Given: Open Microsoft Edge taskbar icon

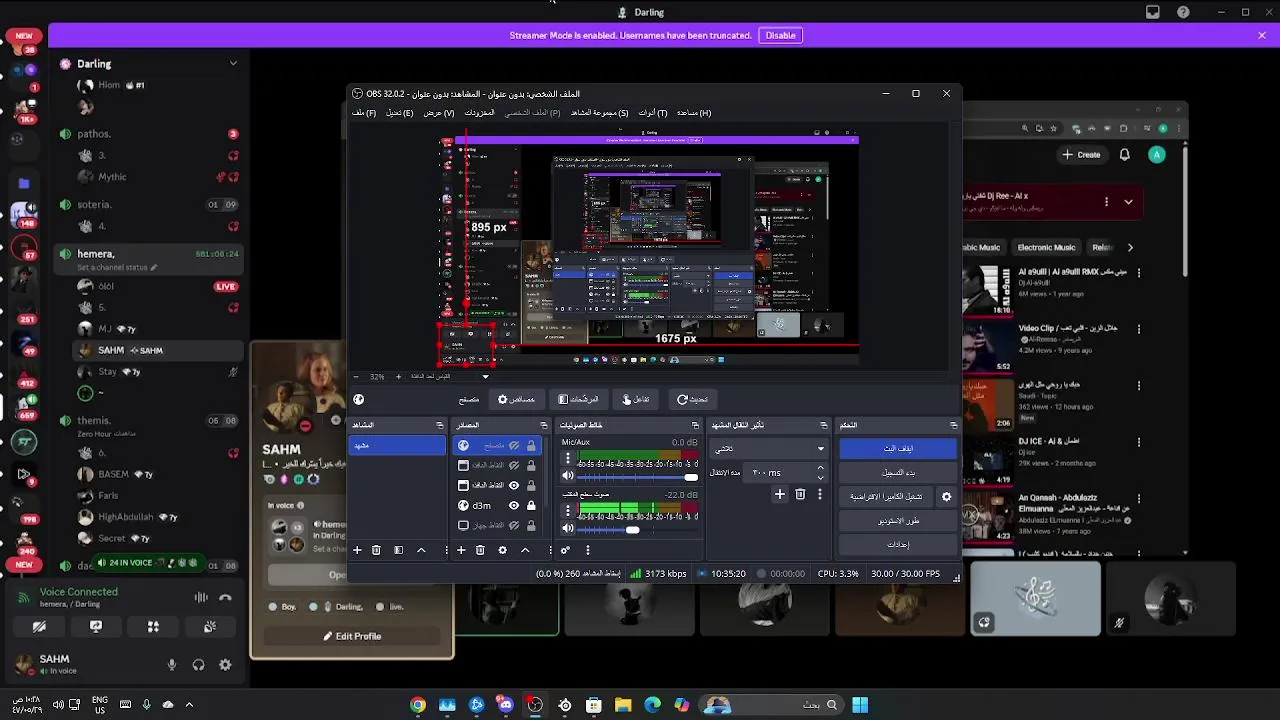Looking at the screenshot, I should [x=653, y=705].
